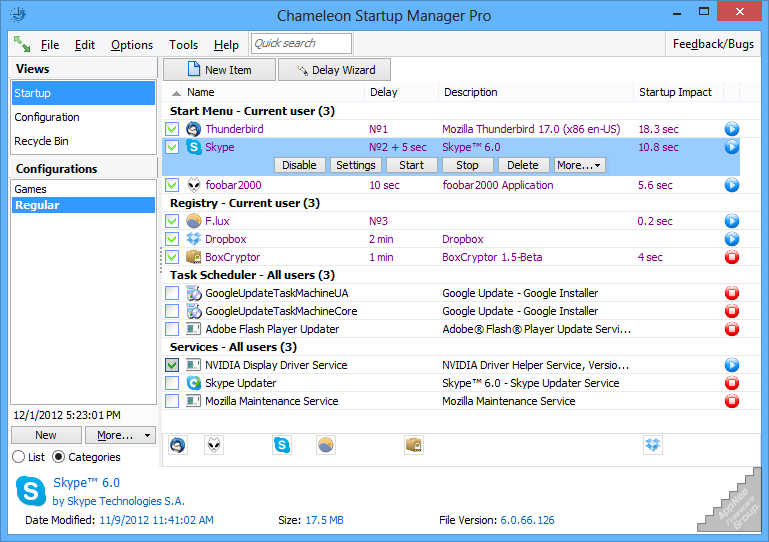This screenshot has height=542, width=769.
Task: Click the foobar2000 row blue play status icon
Action: [x=731, y=185]
